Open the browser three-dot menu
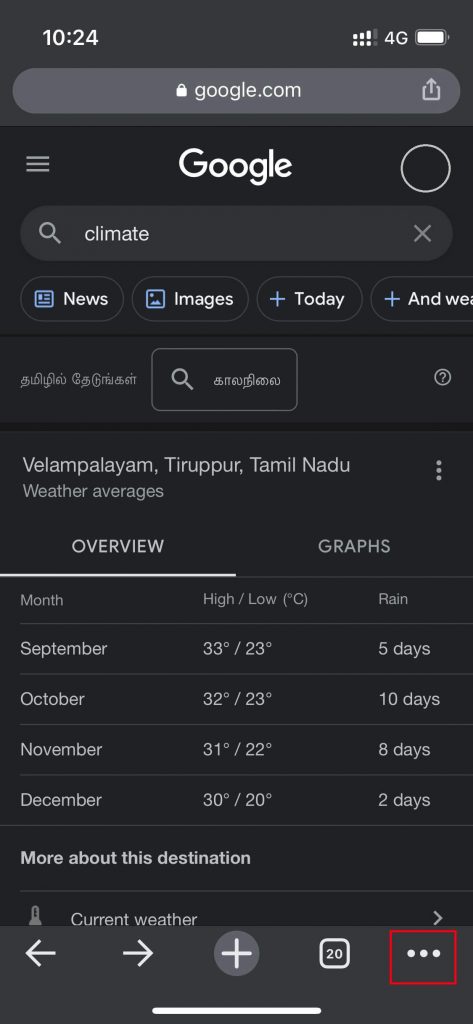 (x=423, y=953)
